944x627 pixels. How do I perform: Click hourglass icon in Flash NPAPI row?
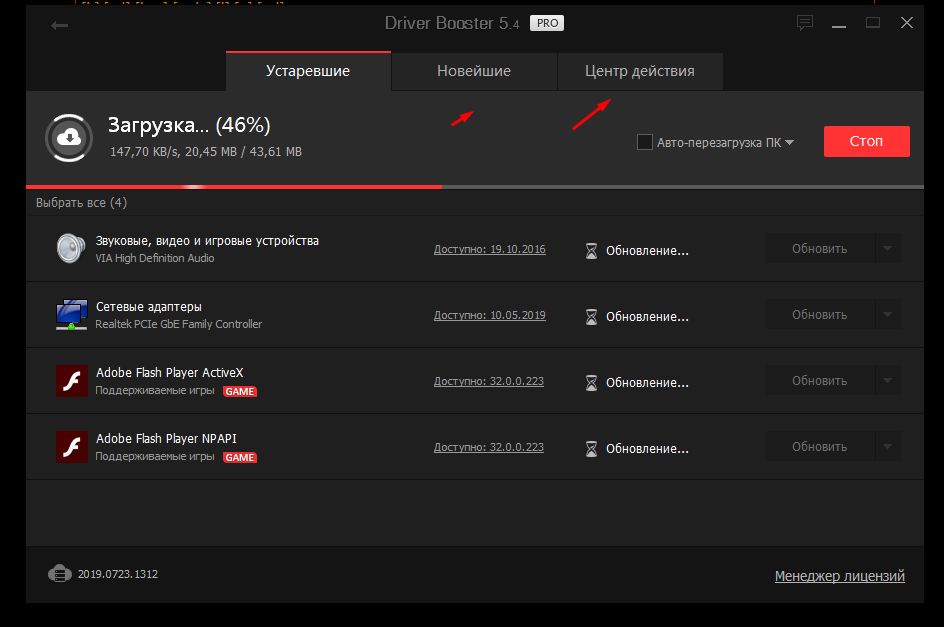pyautogui.click(x=591, y=449)
